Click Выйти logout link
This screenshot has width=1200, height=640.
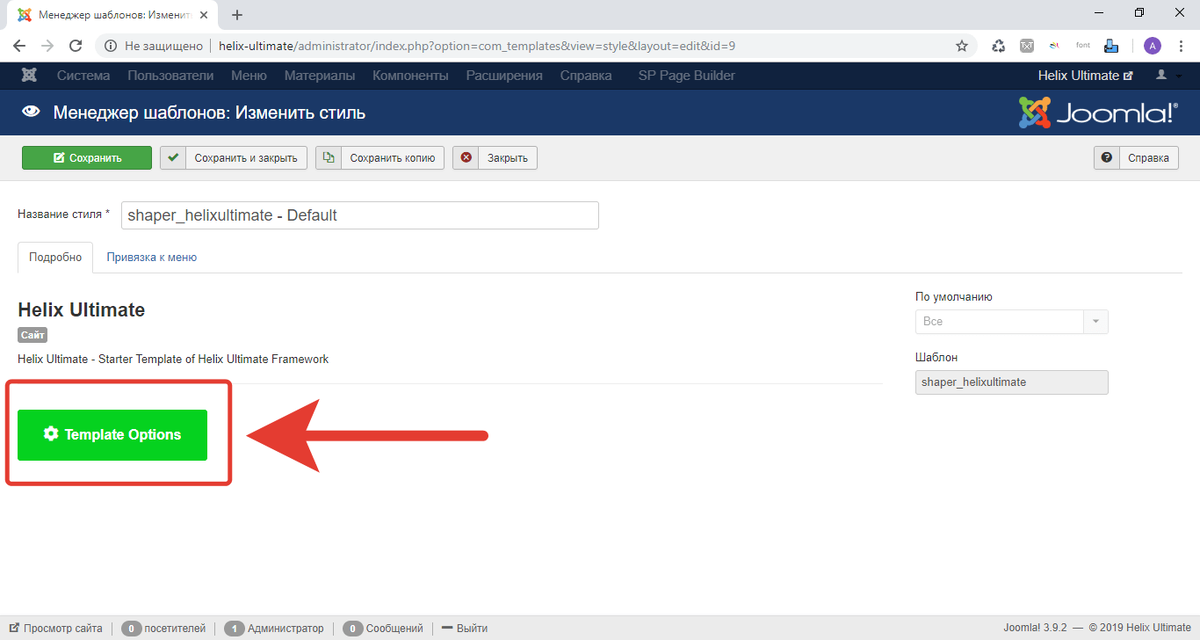465,628
